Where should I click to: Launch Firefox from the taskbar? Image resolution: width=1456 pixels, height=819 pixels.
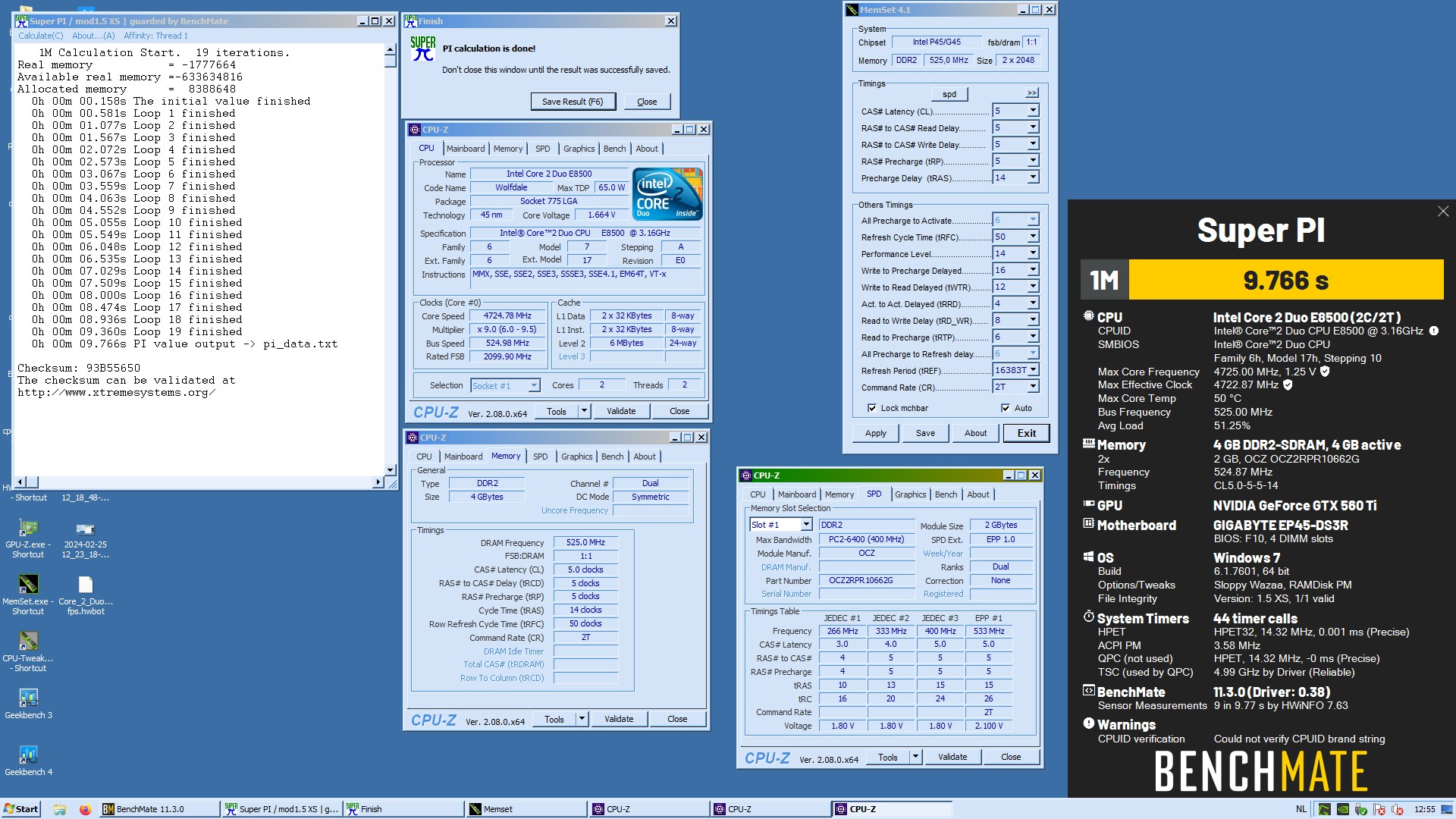click(85, 809)
